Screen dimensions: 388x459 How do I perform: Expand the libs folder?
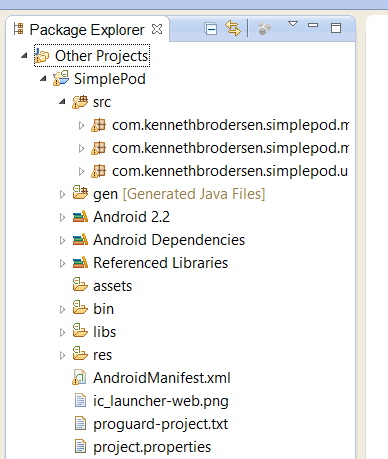[x=62, y=332]
